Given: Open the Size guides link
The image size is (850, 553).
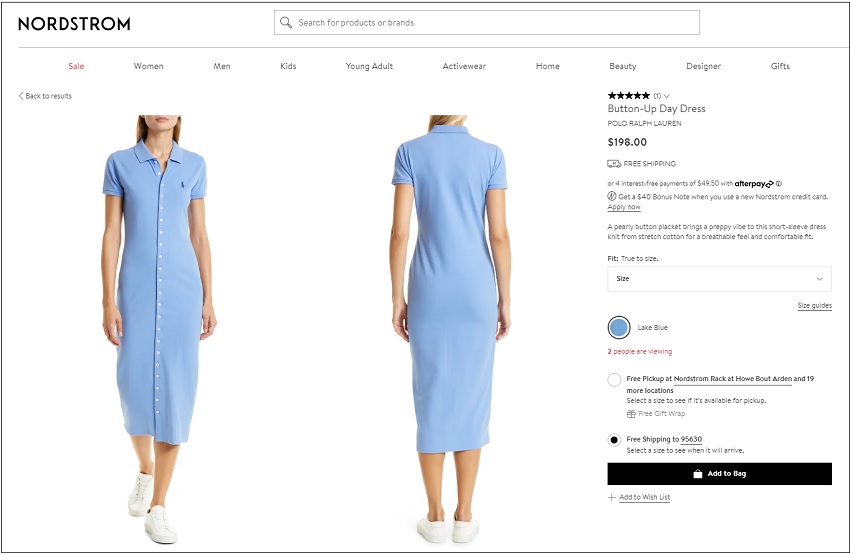Looking at the screenshot, I should [x=814, y=306].
